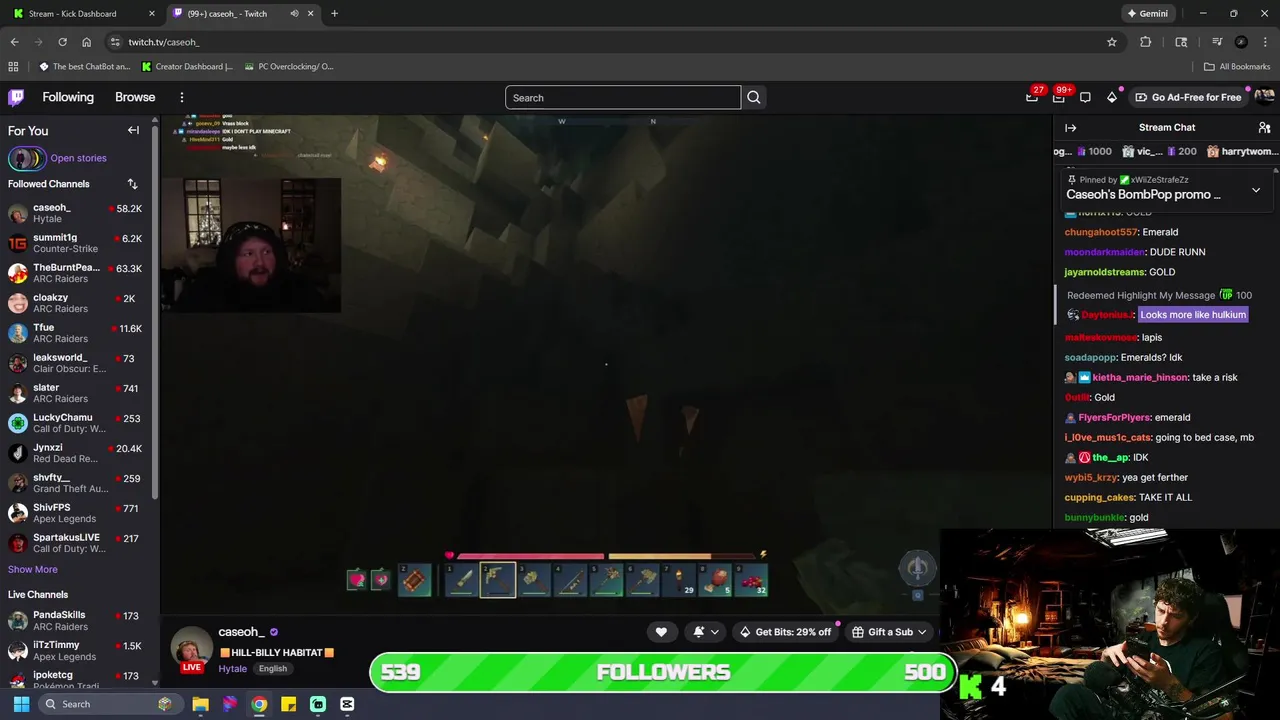The width and height of the screenshot is (1280, 720).
Task: Click the English language tag
Action: tap(272, 668)
